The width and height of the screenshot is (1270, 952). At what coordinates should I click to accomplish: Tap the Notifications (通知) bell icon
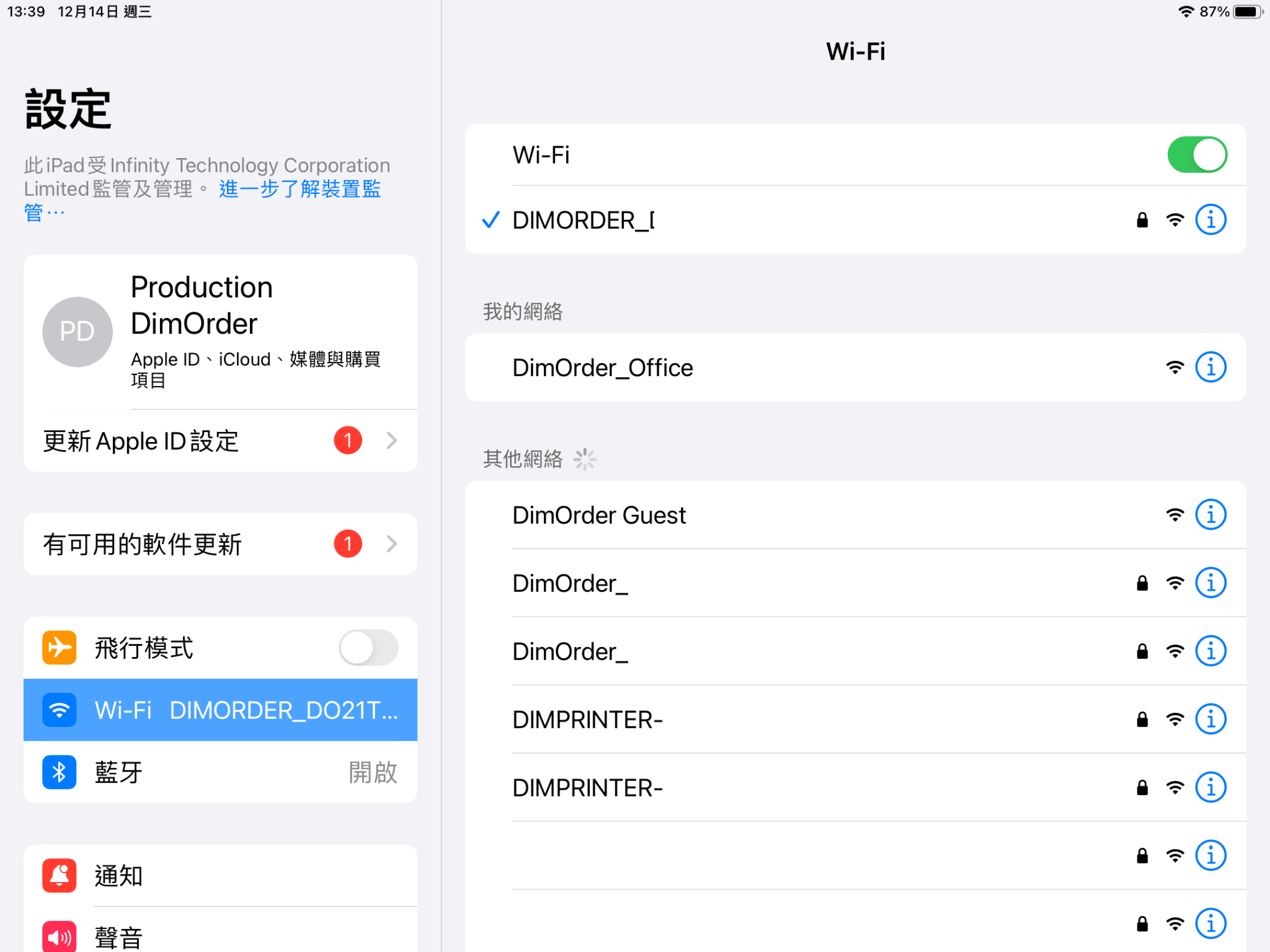pyautogui.click(x=60, y=875)
